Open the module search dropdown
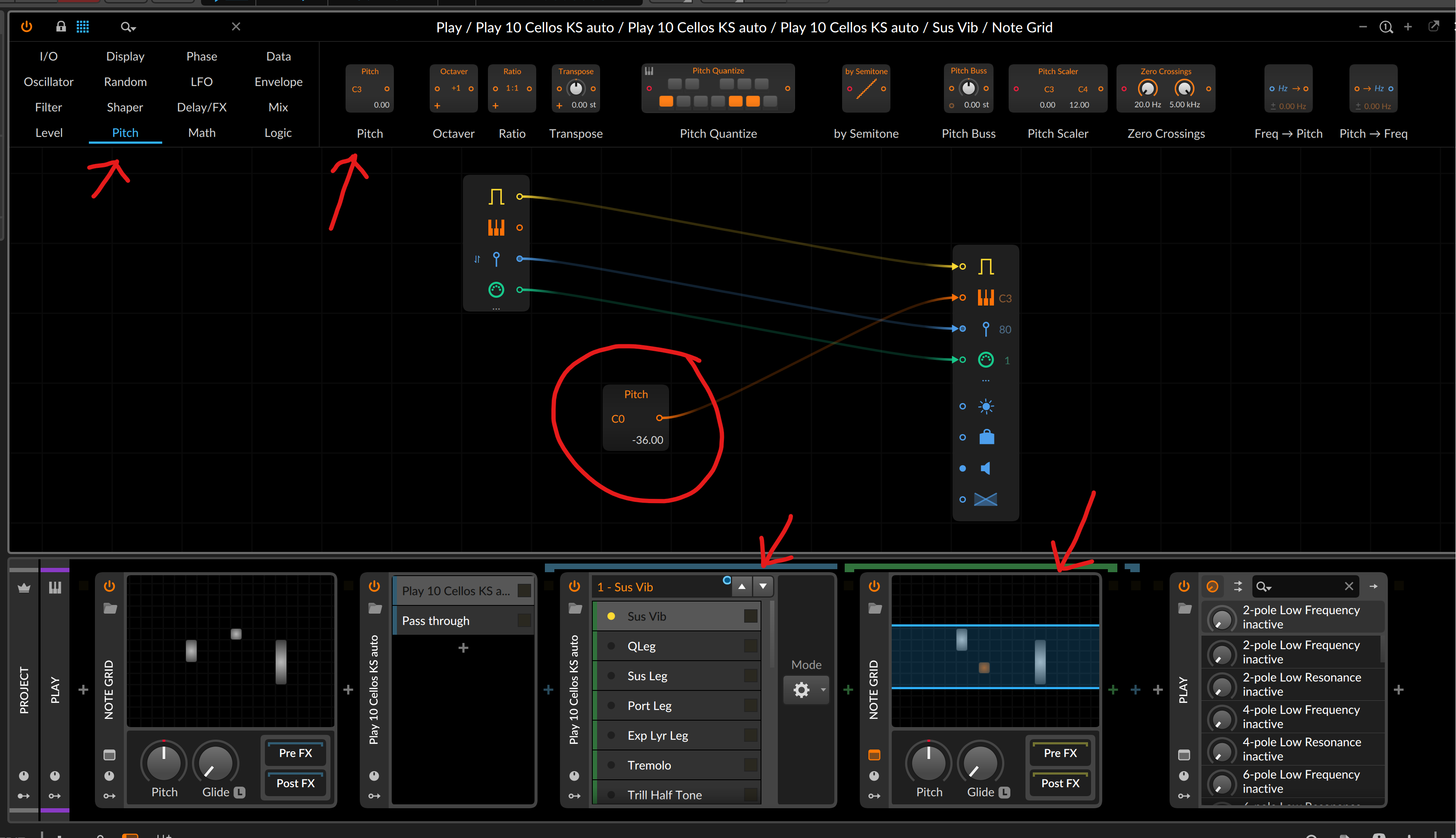 (128, 27)
